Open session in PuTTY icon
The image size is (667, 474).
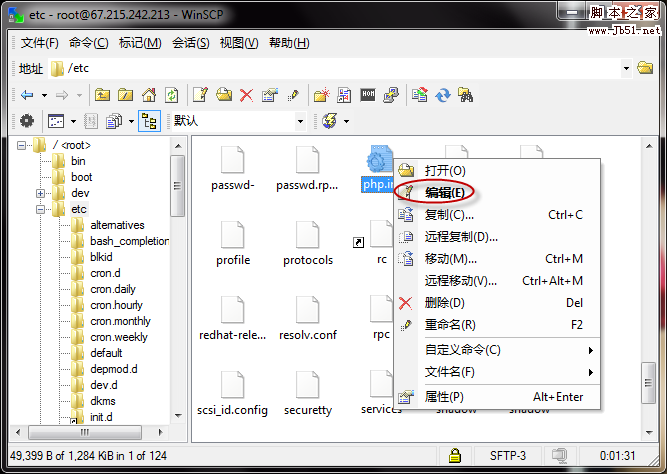391,95
